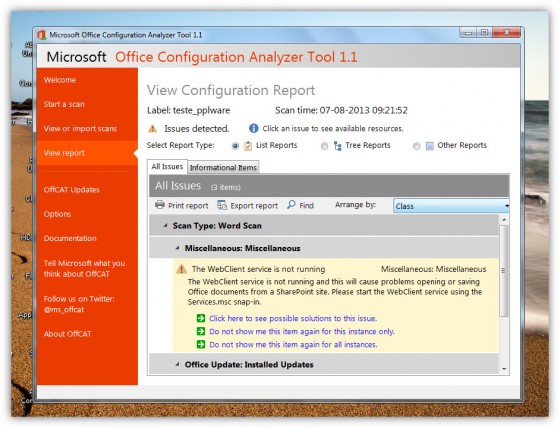The image size is (560, 428).
Task: Click the issue list scrollbar thumb
Action: click(x=504, y=270)
